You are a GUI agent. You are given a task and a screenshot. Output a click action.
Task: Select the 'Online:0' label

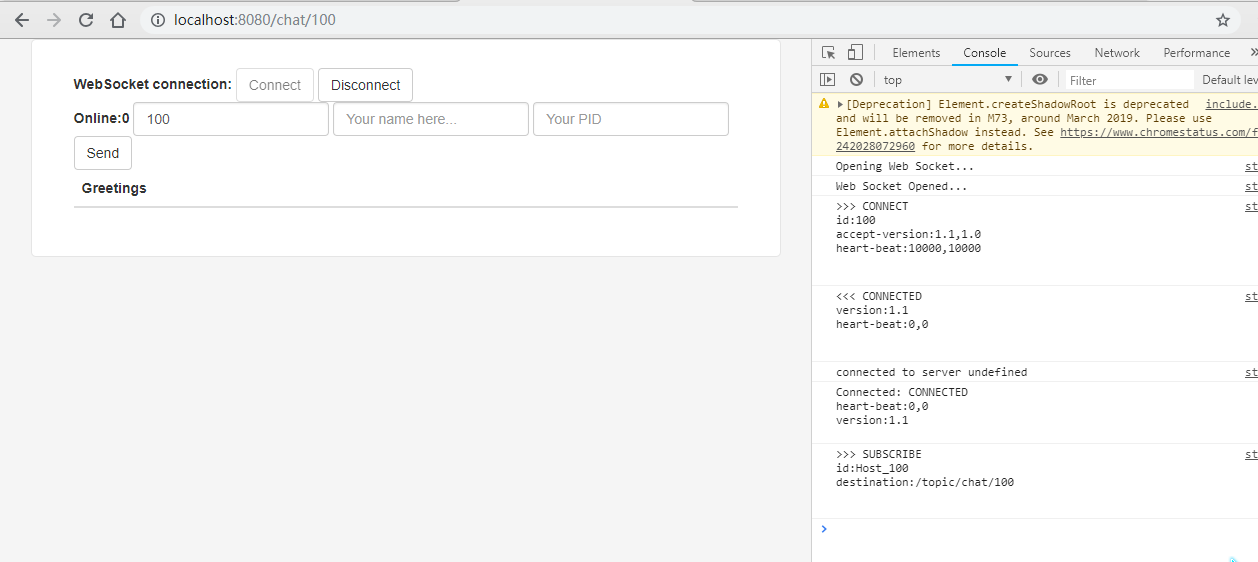102,118
